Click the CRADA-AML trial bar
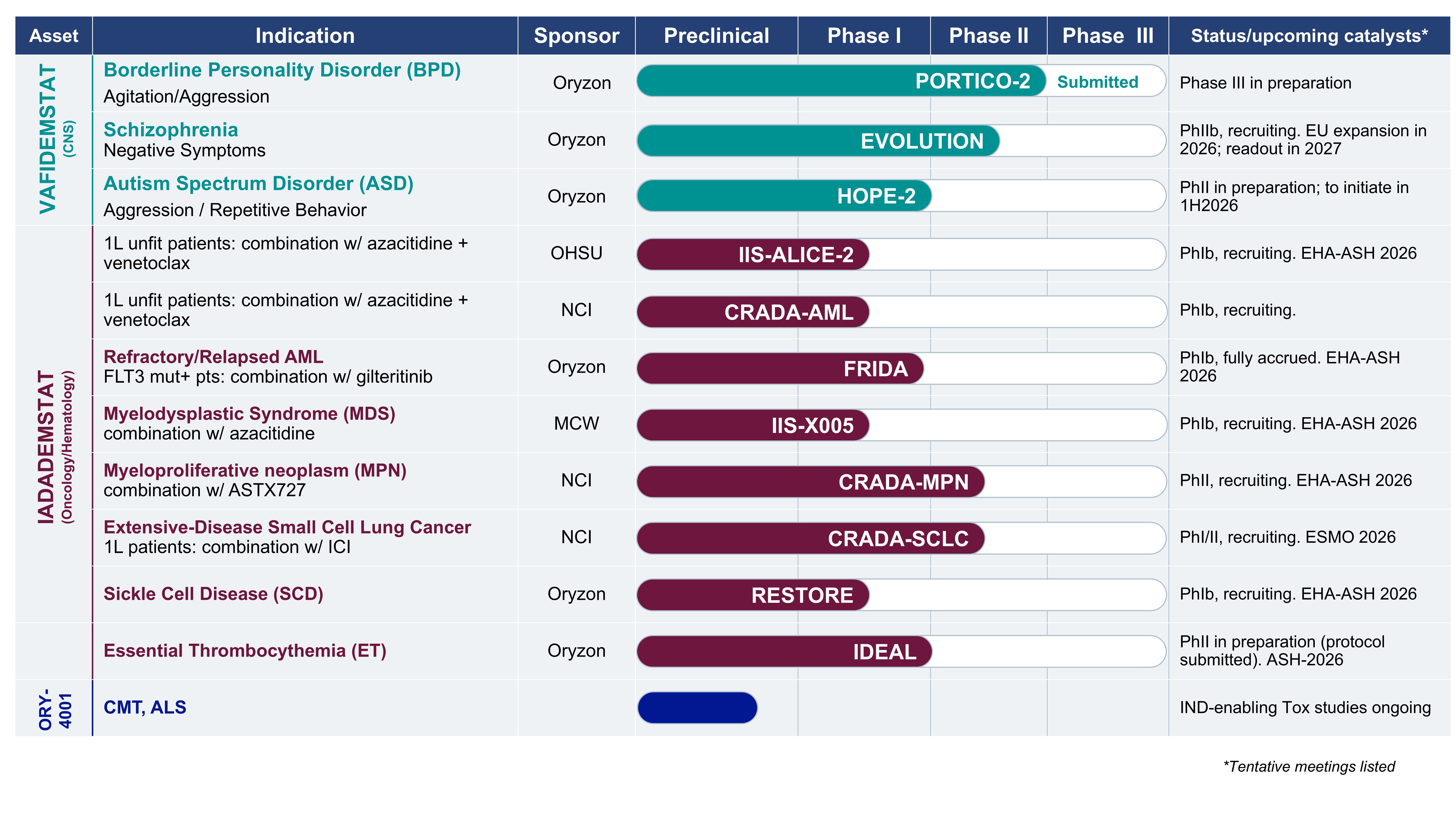 [x=753, y=312]
